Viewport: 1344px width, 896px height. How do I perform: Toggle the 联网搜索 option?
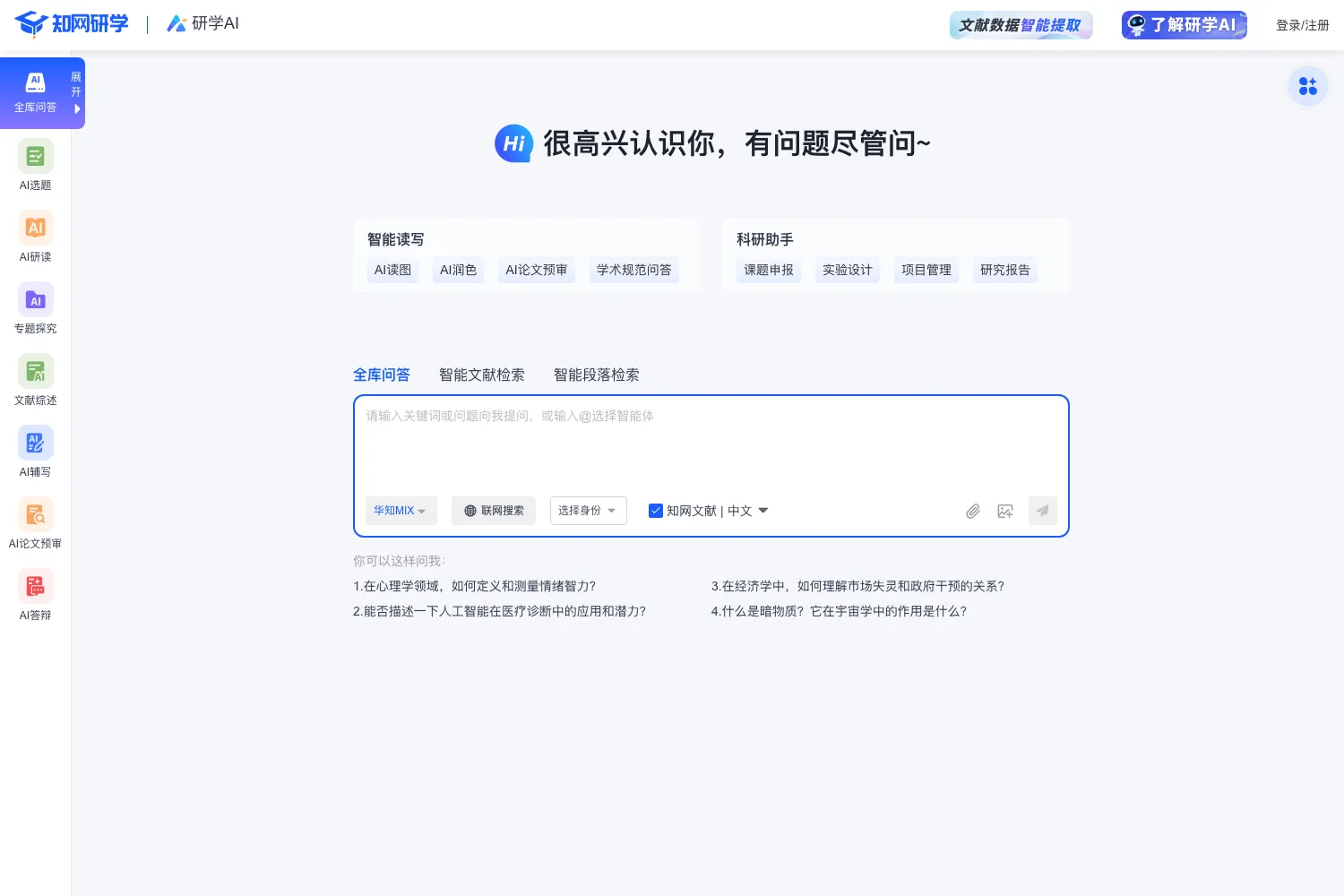click(x=494, y=511)
